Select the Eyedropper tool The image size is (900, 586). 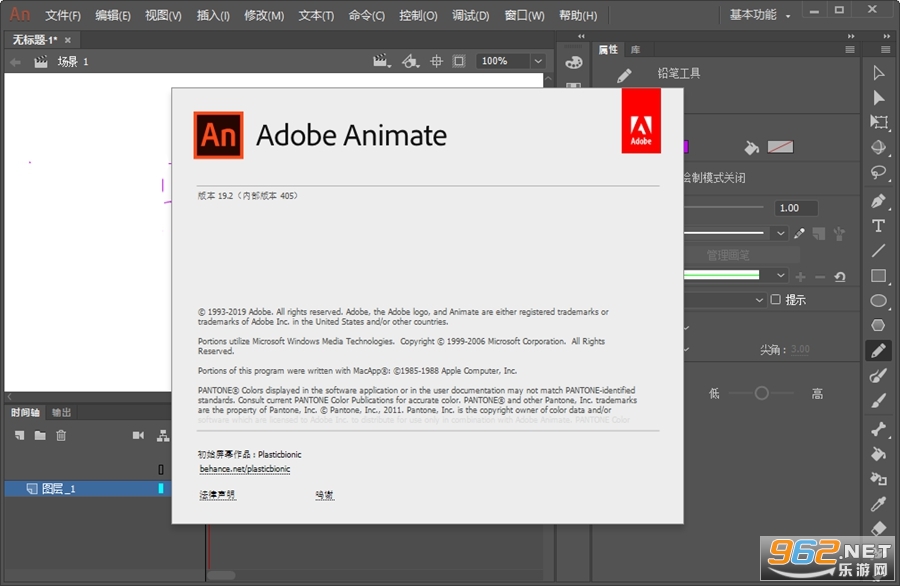click(x=878, y=503)
